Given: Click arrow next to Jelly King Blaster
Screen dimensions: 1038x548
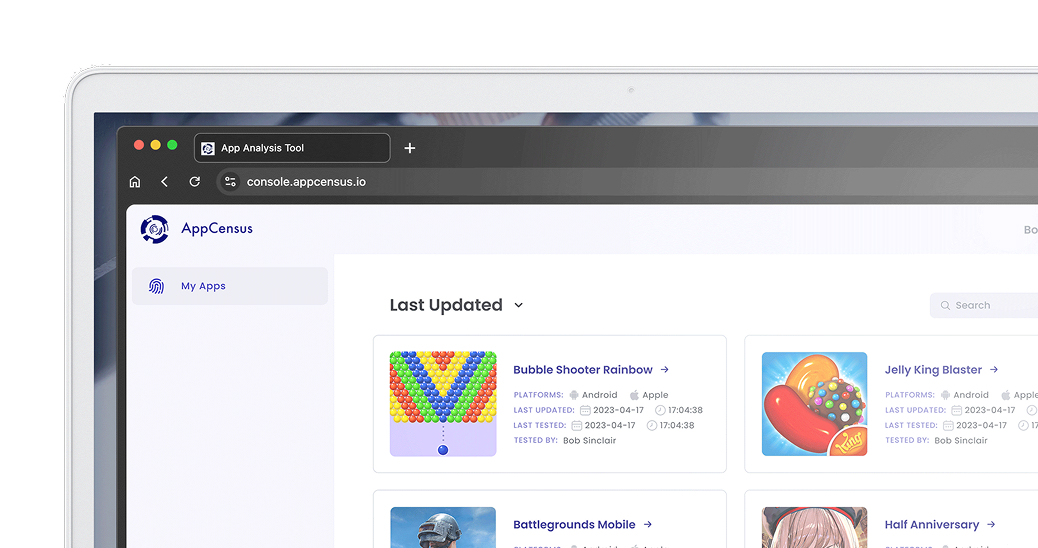Looking at the screenshot, I should click(x=994, y=370).
